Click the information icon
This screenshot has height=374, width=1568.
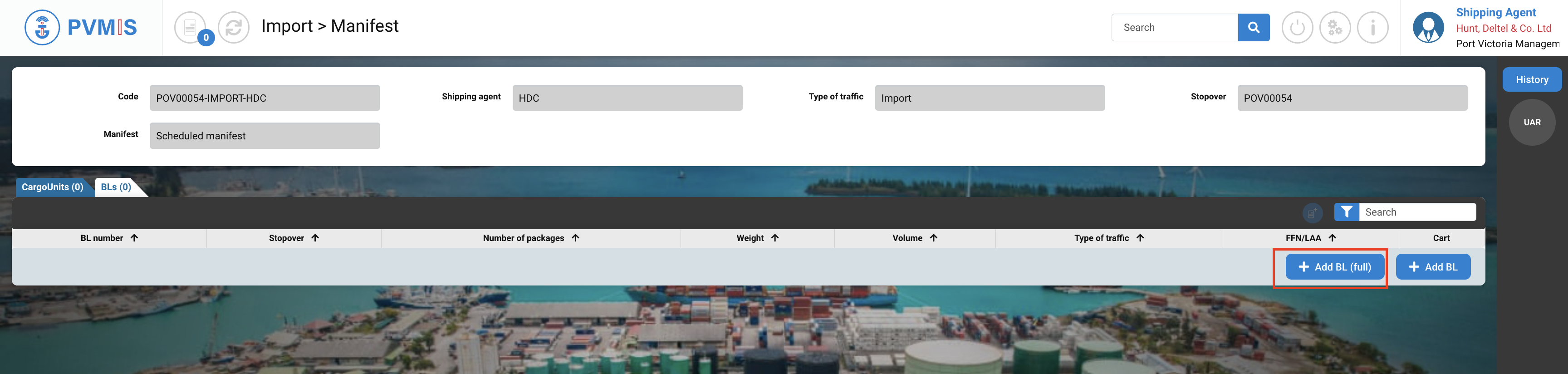coord(1372,27)
